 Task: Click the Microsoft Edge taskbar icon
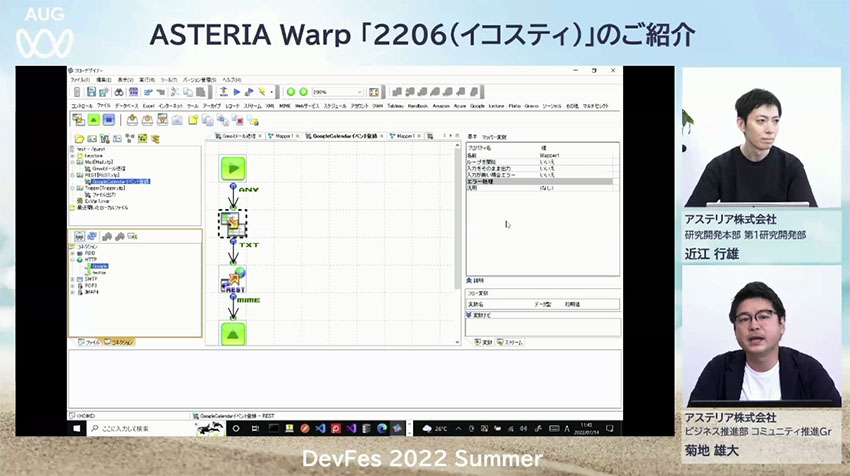click(382, 428)
